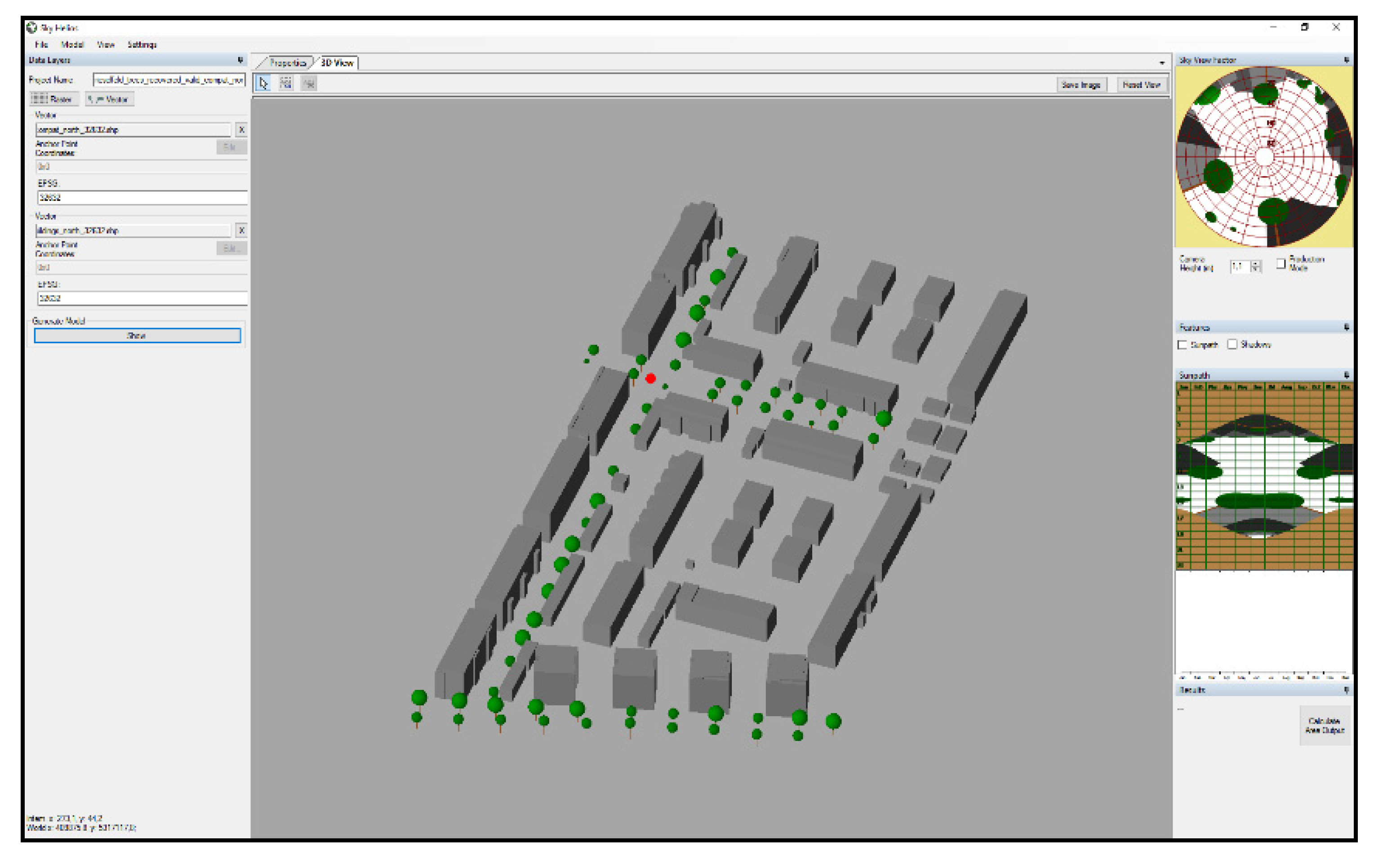Image resolution: width=1374 pixels, height=868 pixels.
Task: Open the Model menu
Action: 72,44
